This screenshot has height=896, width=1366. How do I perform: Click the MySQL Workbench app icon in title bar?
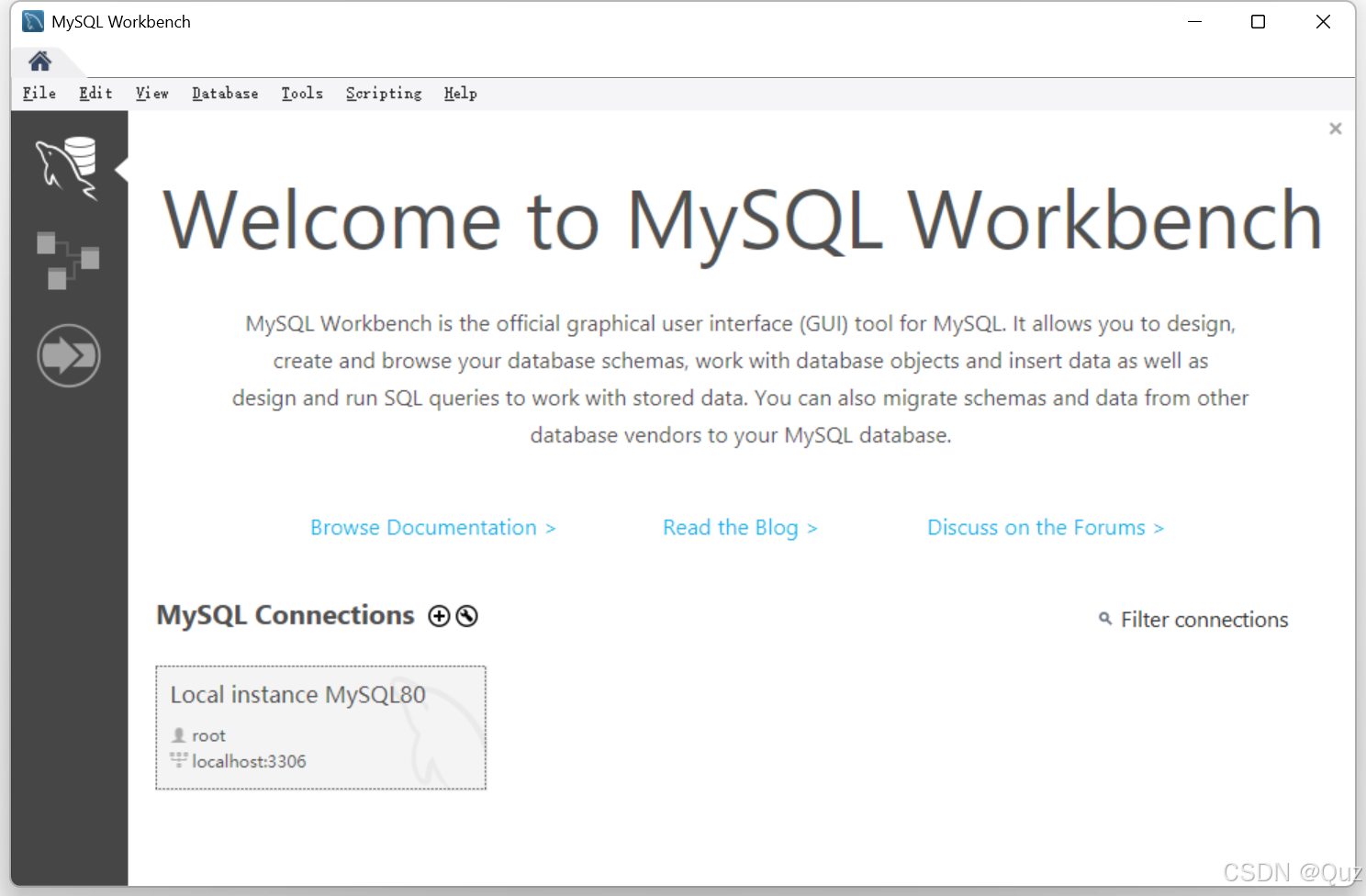[x=33, y=21]
